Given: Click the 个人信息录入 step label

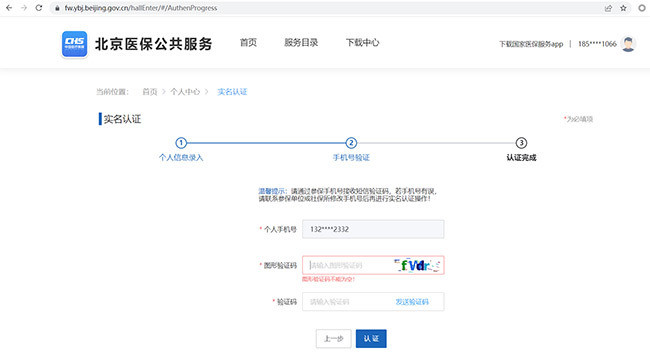Looking at the screenshot, I should point(181,157).
